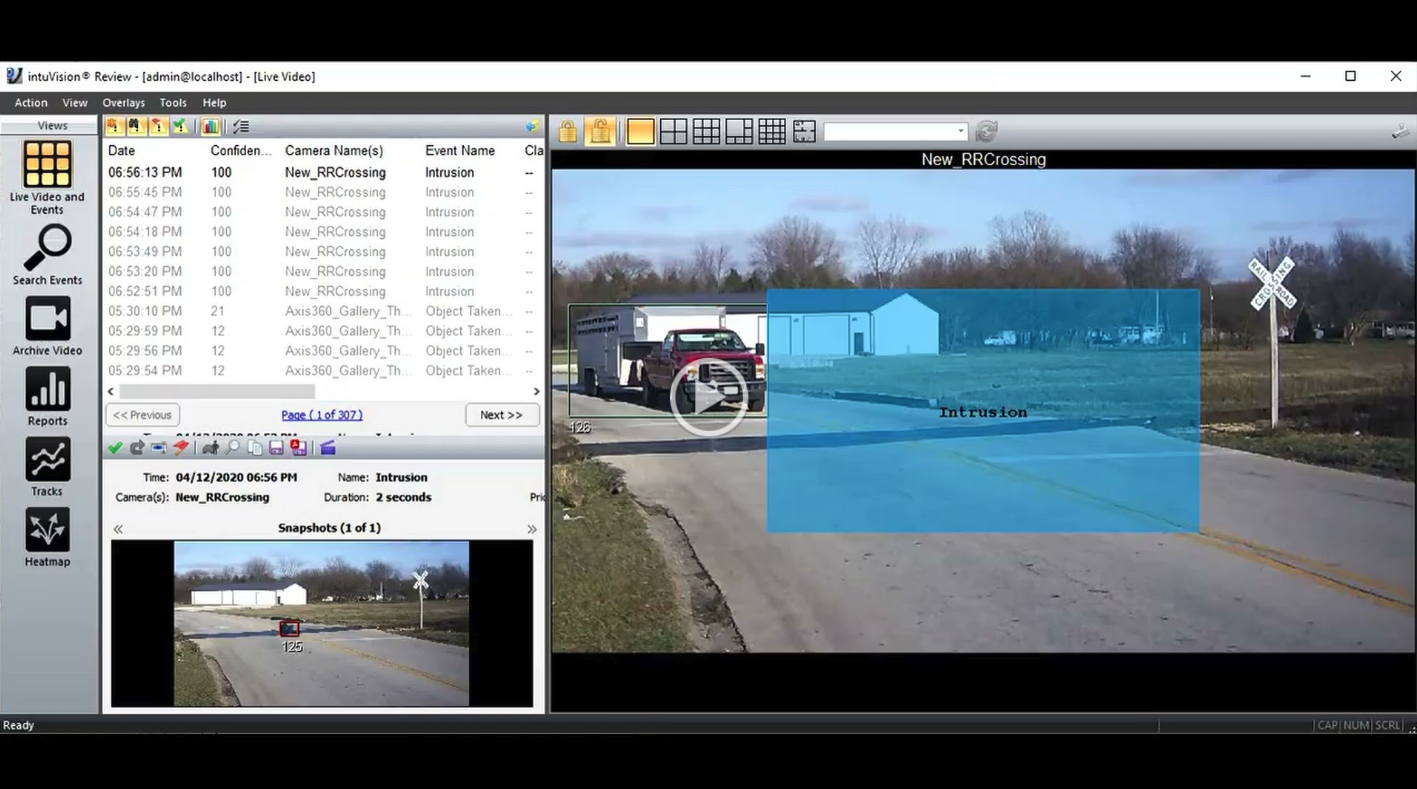Expand next snapshot with double chevron right
This screenshot has width=1417, height=789.
(531, 529)
